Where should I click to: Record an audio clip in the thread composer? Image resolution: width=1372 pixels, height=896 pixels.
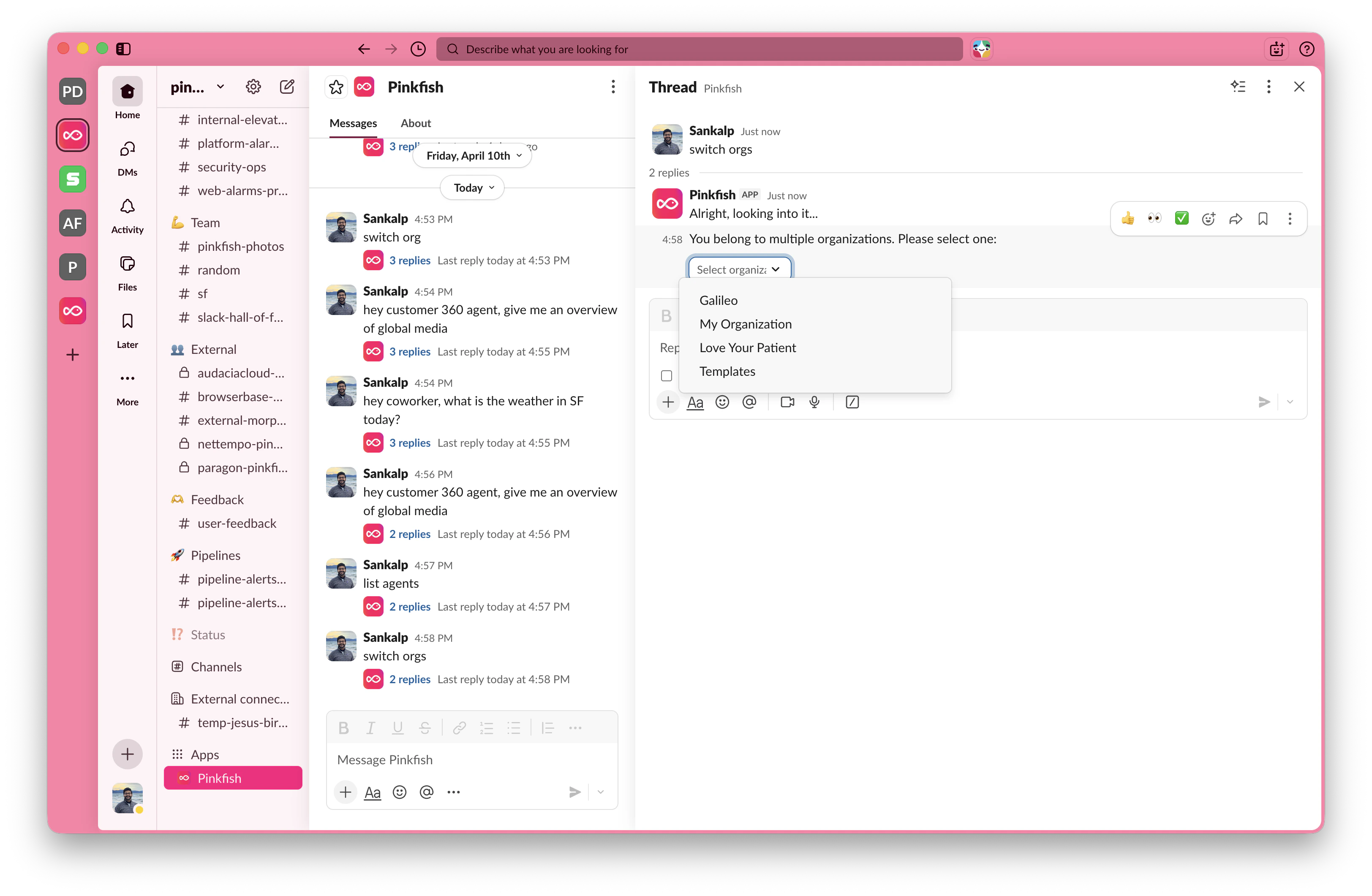pos(814,402)
